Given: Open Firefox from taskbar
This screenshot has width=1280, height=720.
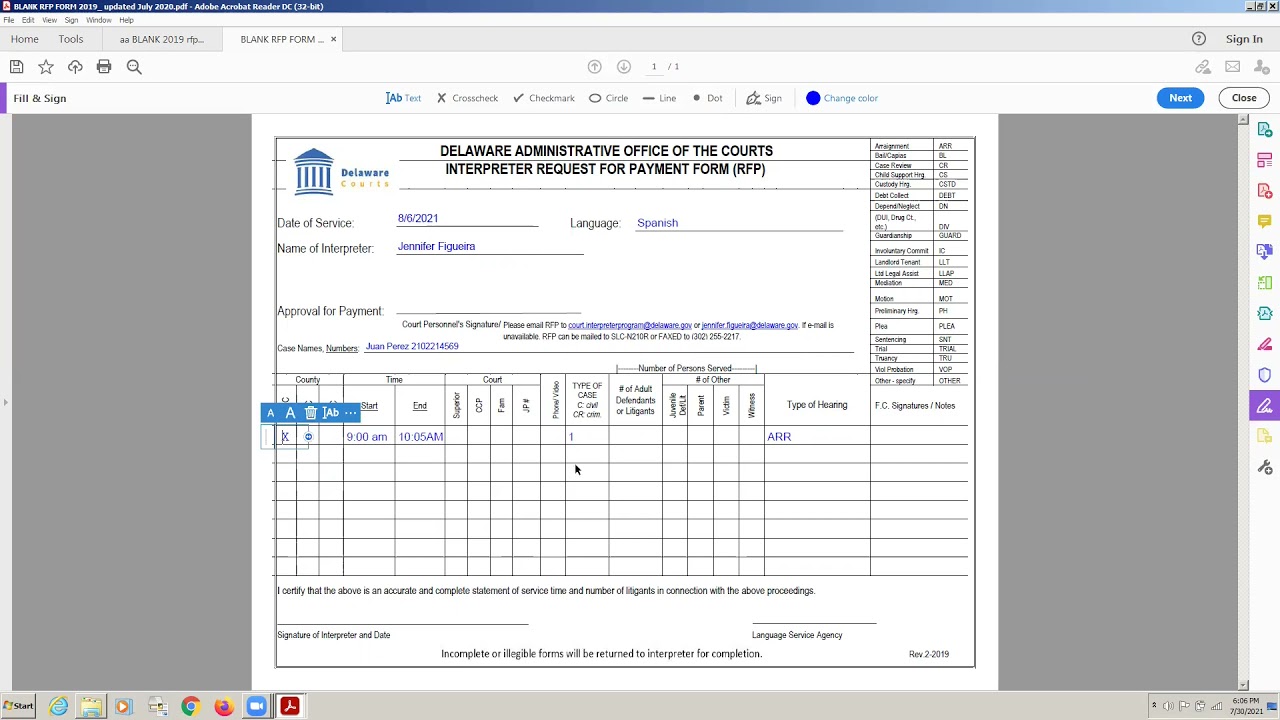Looking at the screenshot, I should point(223,707).
